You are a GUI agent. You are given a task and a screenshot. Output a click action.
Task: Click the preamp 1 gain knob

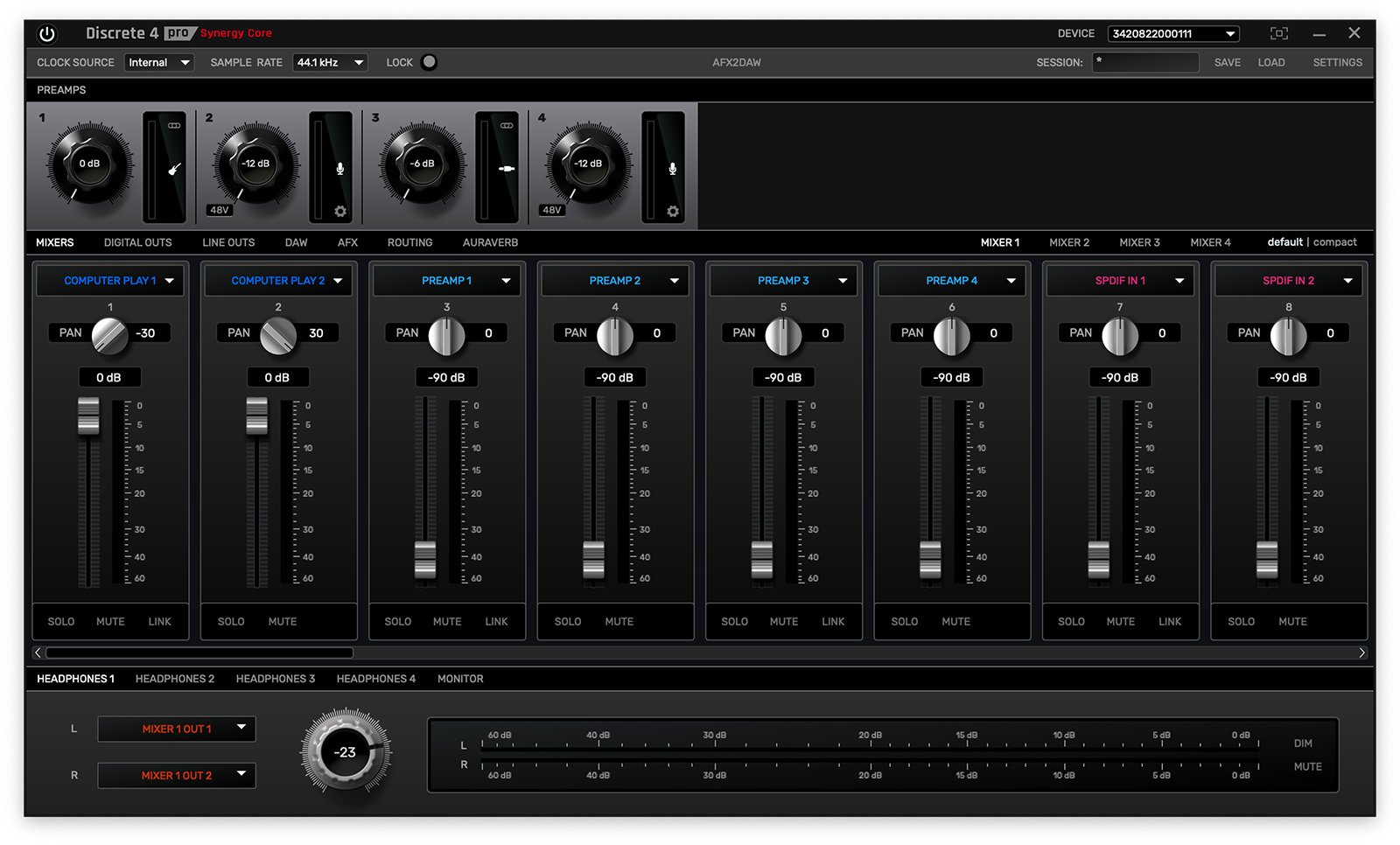click(89, 164)
